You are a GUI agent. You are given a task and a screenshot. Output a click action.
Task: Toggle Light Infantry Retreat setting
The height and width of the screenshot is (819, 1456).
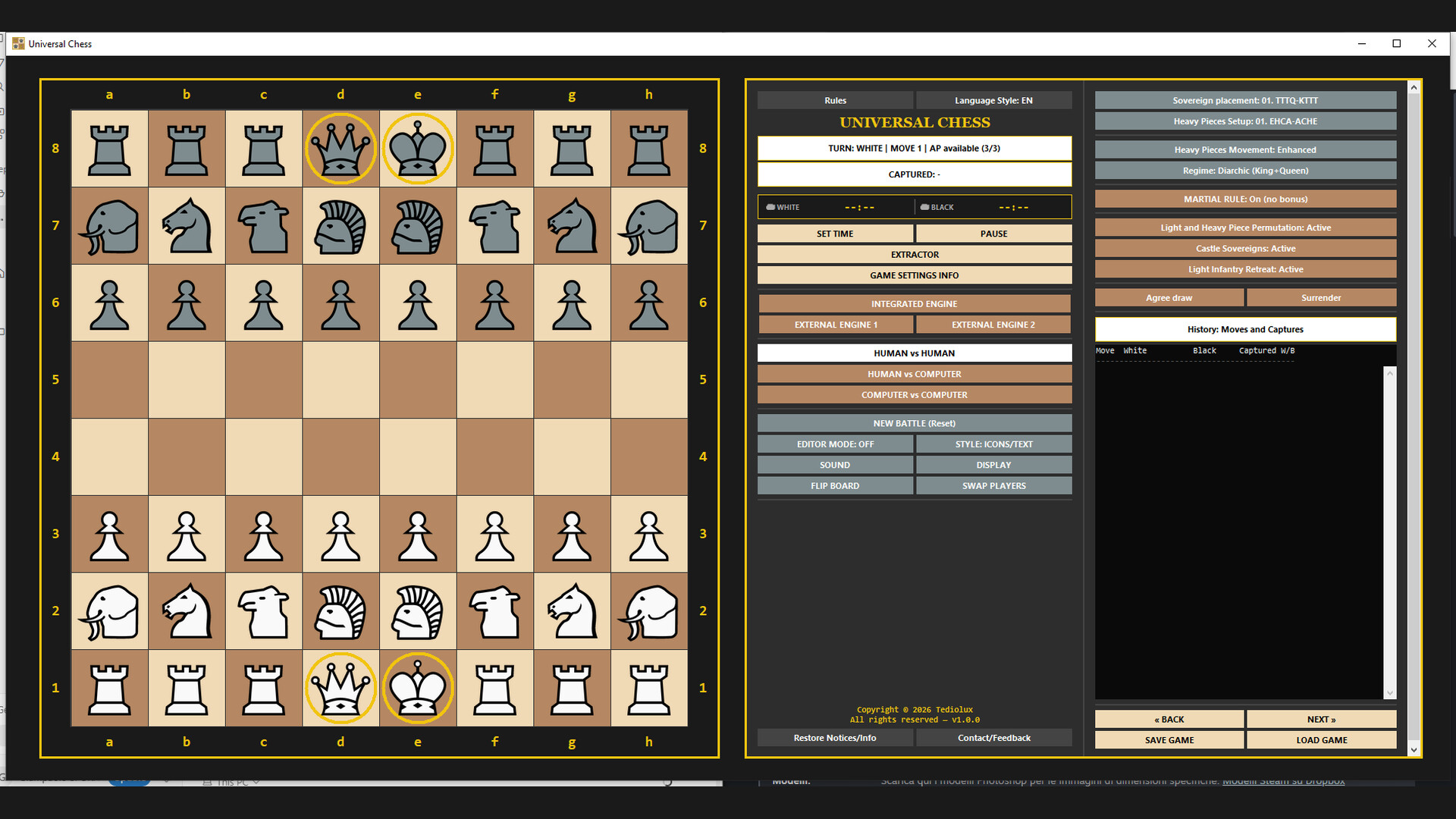pos(1245,269)
